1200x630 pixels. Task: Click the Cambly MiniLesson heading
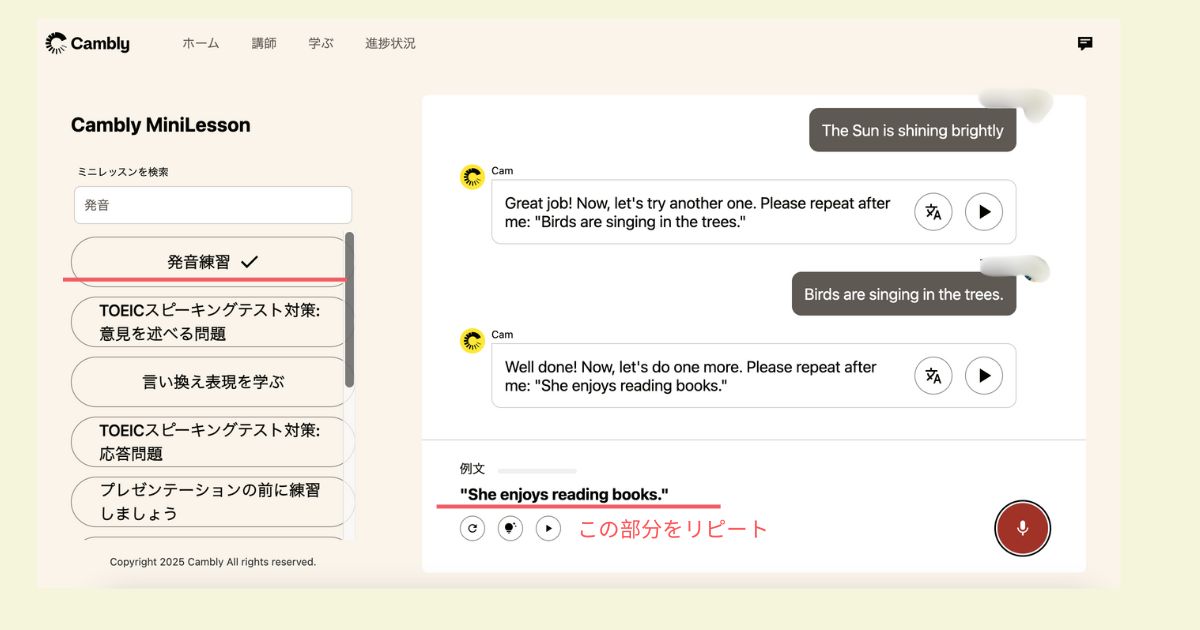[x=161, y=125]
